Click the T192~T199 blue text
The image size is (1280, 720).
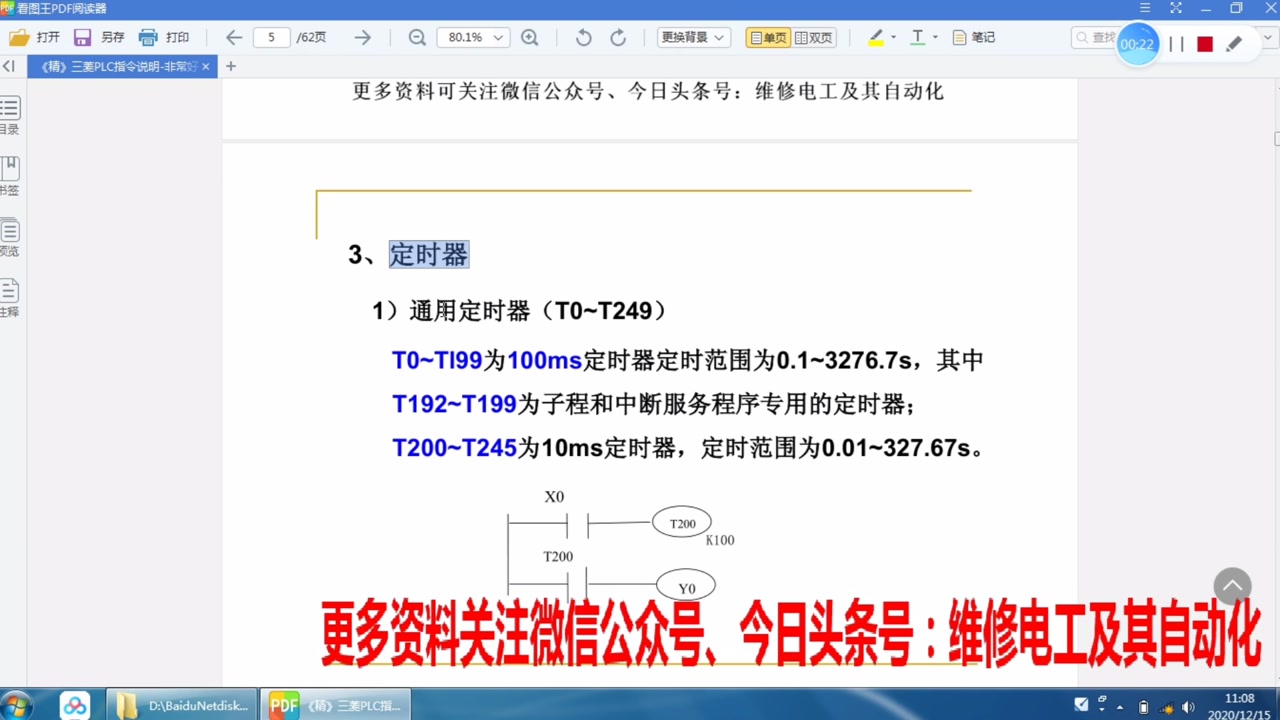pos(454,404)
